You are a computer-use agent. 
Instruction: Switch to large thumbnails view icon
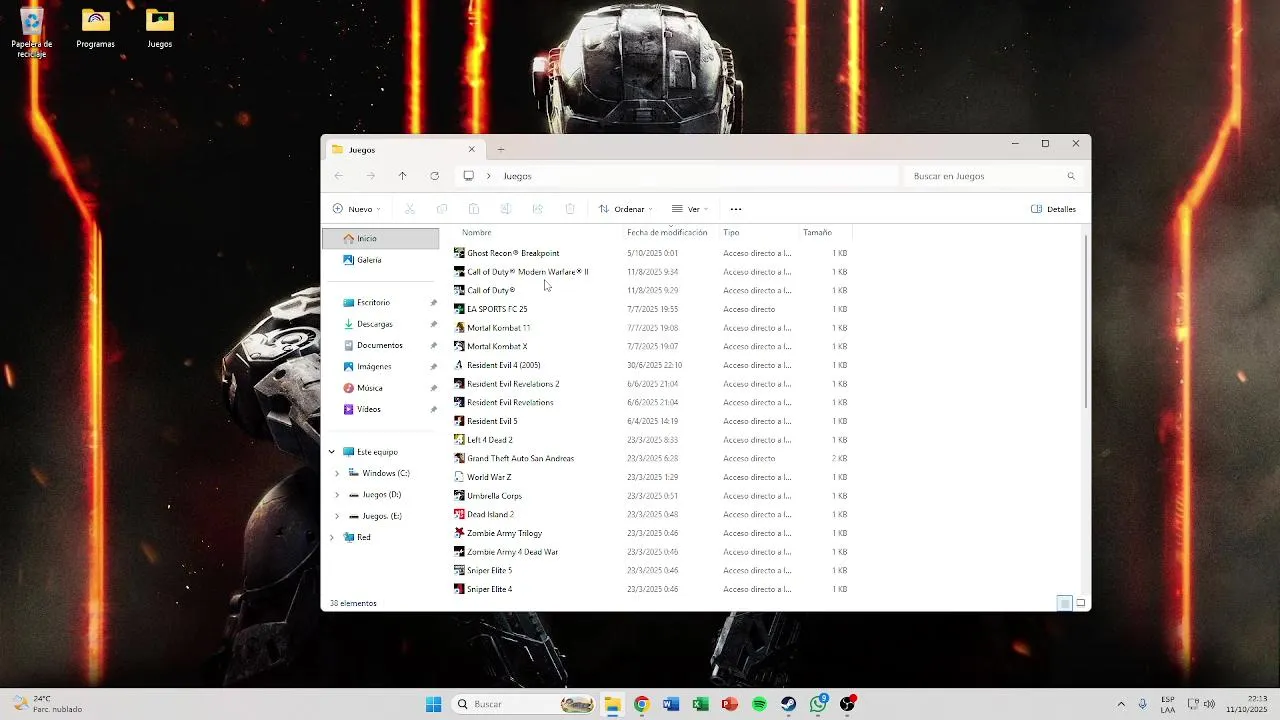[x=1081, y=603]
